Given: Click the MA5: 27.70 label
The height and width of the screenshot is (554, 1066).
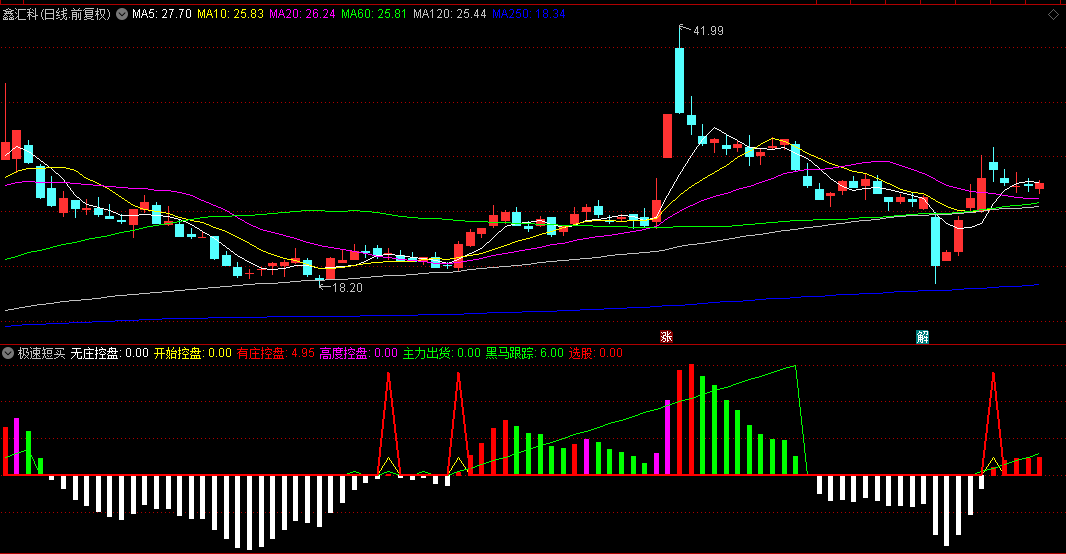Looking at the screenshot, I should tap(162, 14).
